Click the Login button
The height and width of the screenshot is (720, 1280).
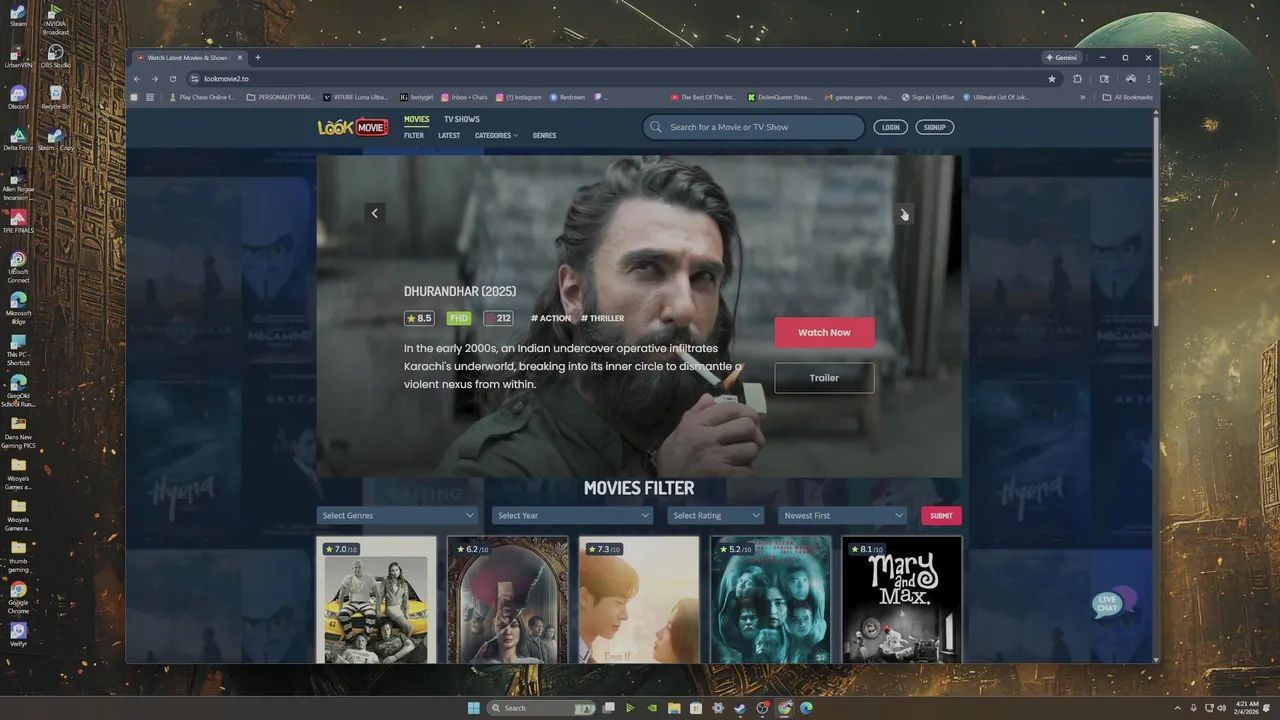890,127
